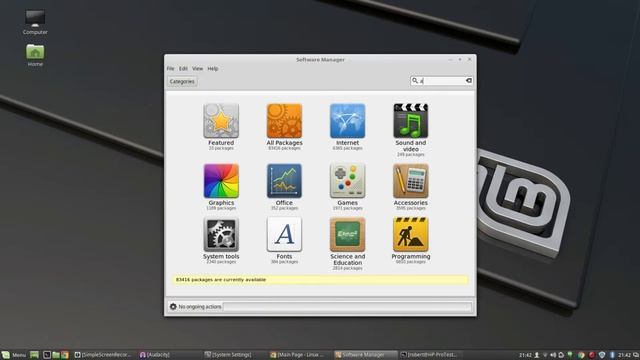Click the volume icon in tray
Image resolution: width=640 pixels, height=360 pixels.
click(553, 355)
